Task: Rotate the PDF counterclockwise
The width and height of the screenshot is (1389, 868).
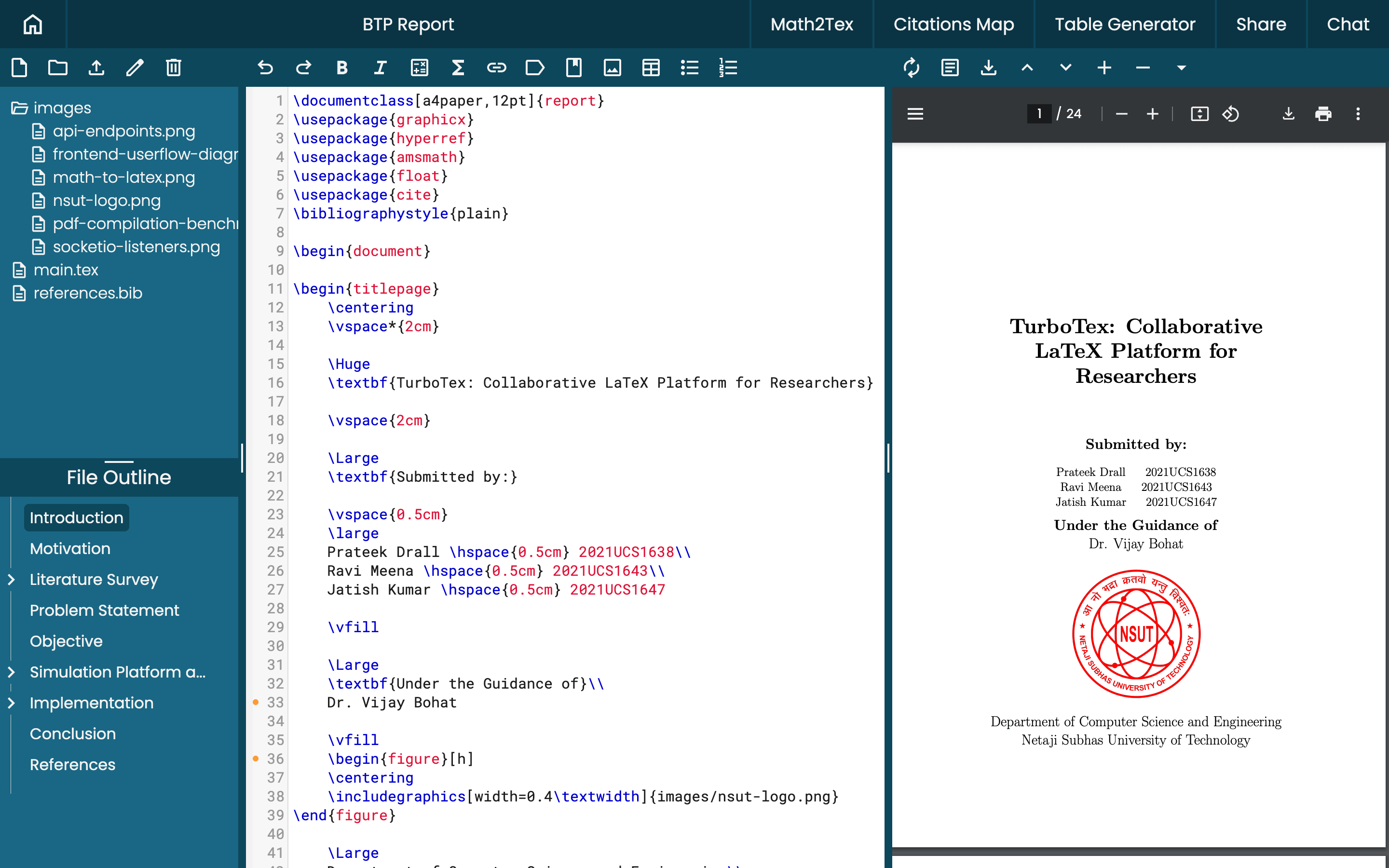Action: point(1231,114)
